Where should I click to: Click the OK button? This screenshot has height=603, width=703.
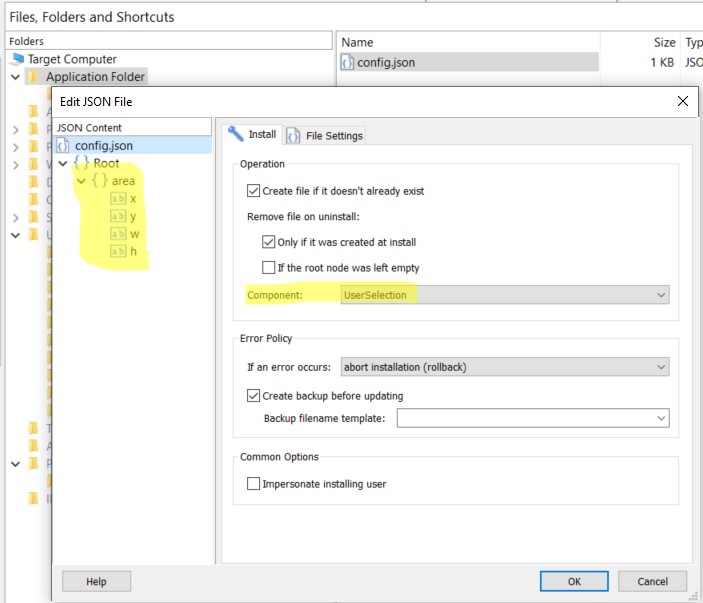point(573,581)
